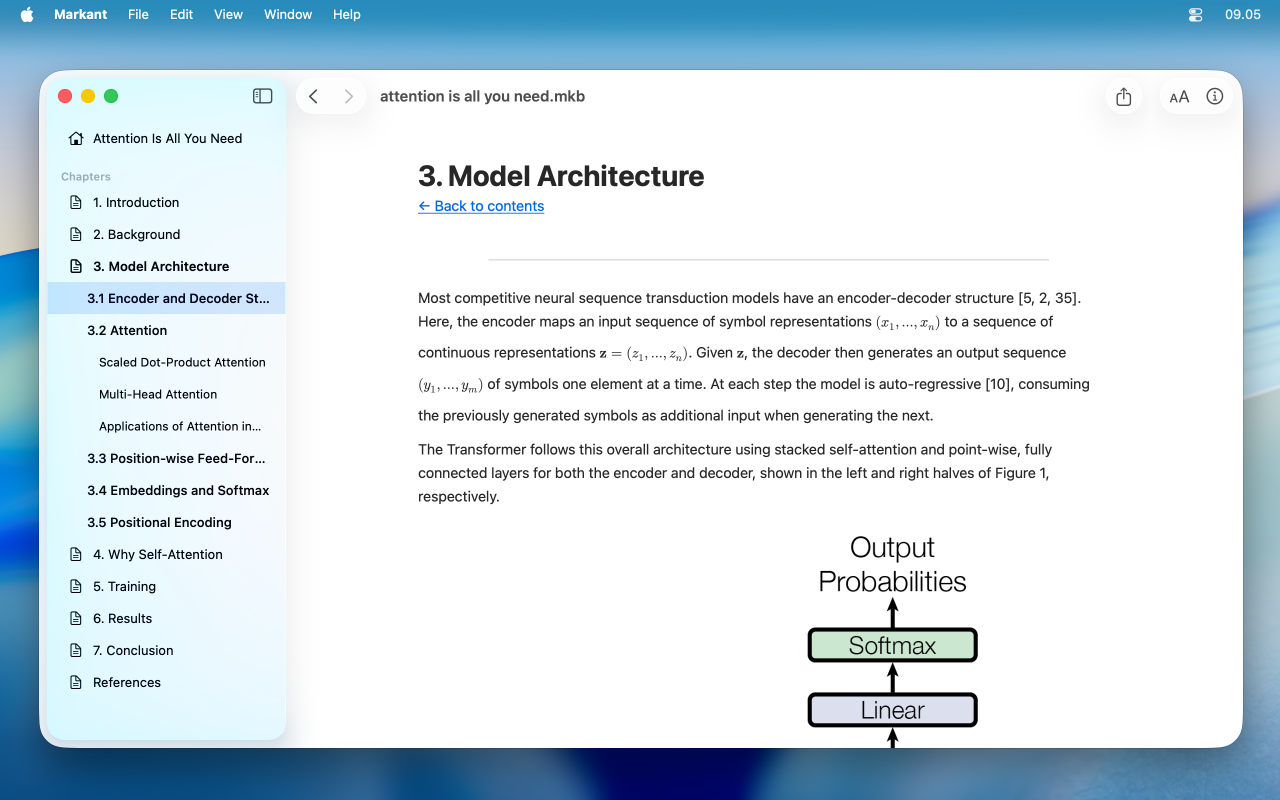Open the Scaled Dot-Product Attention section
Image resolution: width=1280 pixels, height=800 pixels.
182,362
